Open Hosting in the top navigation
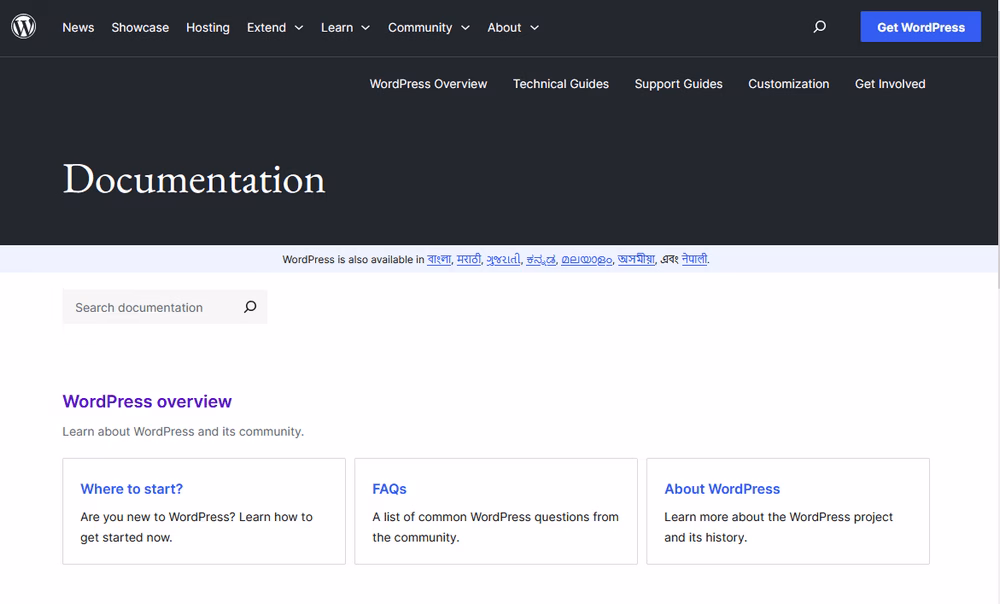This screenshot has width=1000, height=604. pos(208,27)
